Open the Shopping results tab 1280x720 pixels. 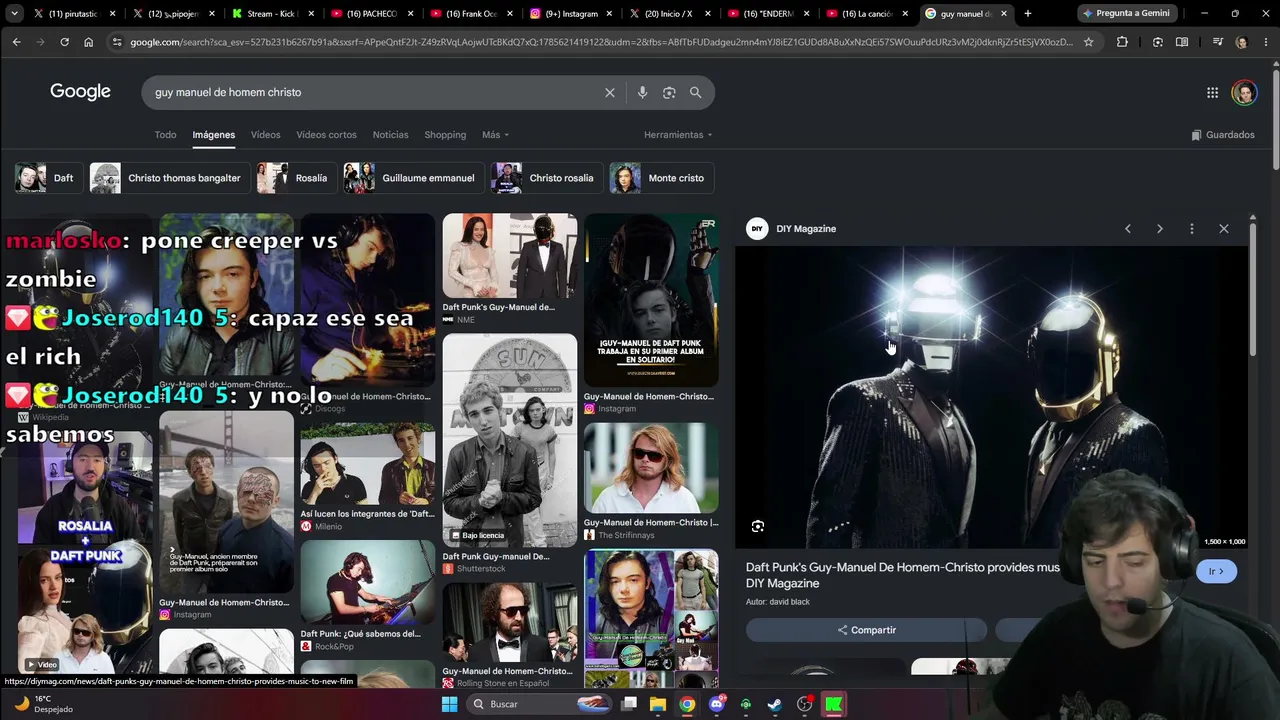click(x=445, y=135)
